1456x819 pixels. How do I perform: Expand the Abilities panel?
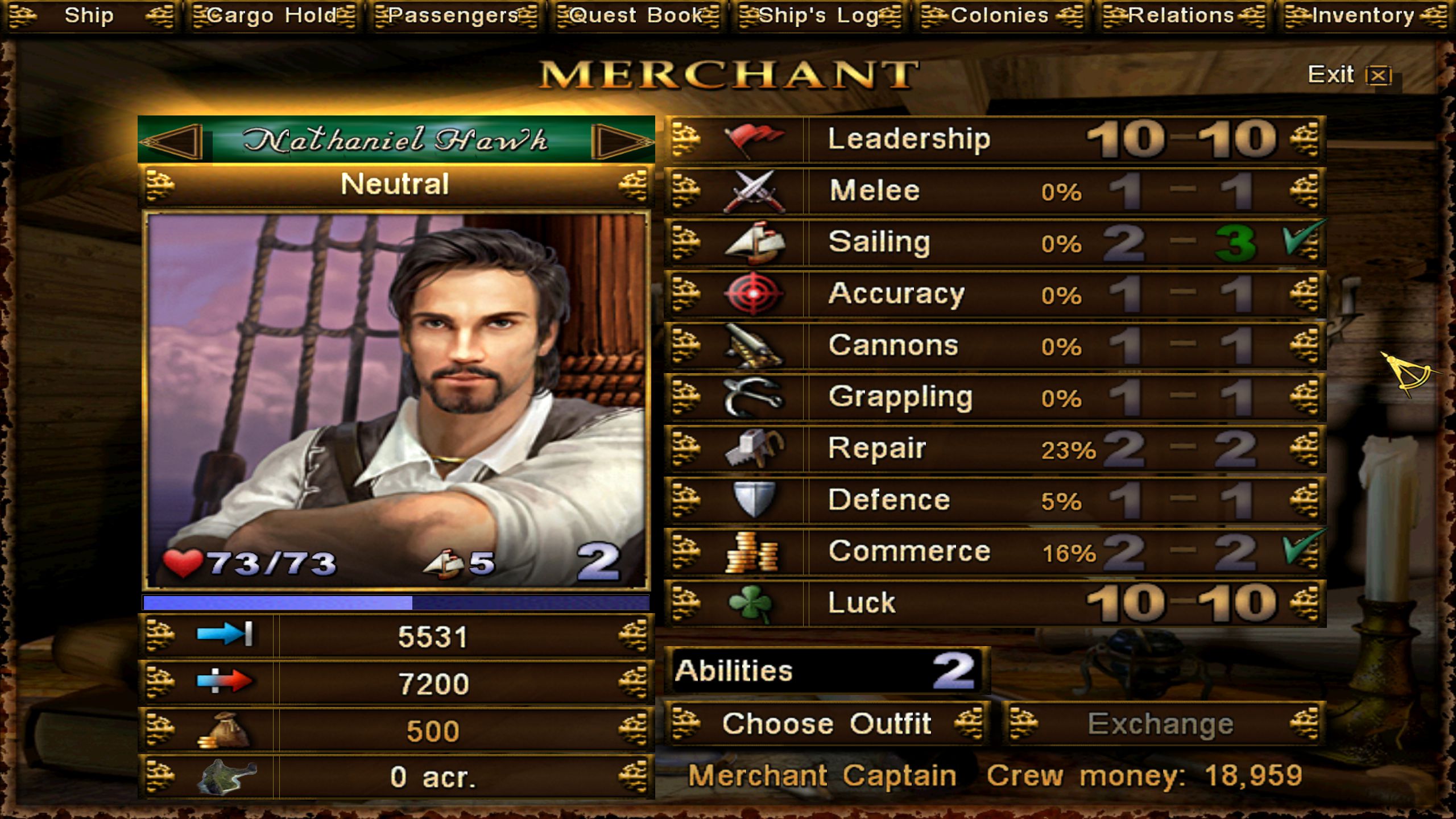827,671
